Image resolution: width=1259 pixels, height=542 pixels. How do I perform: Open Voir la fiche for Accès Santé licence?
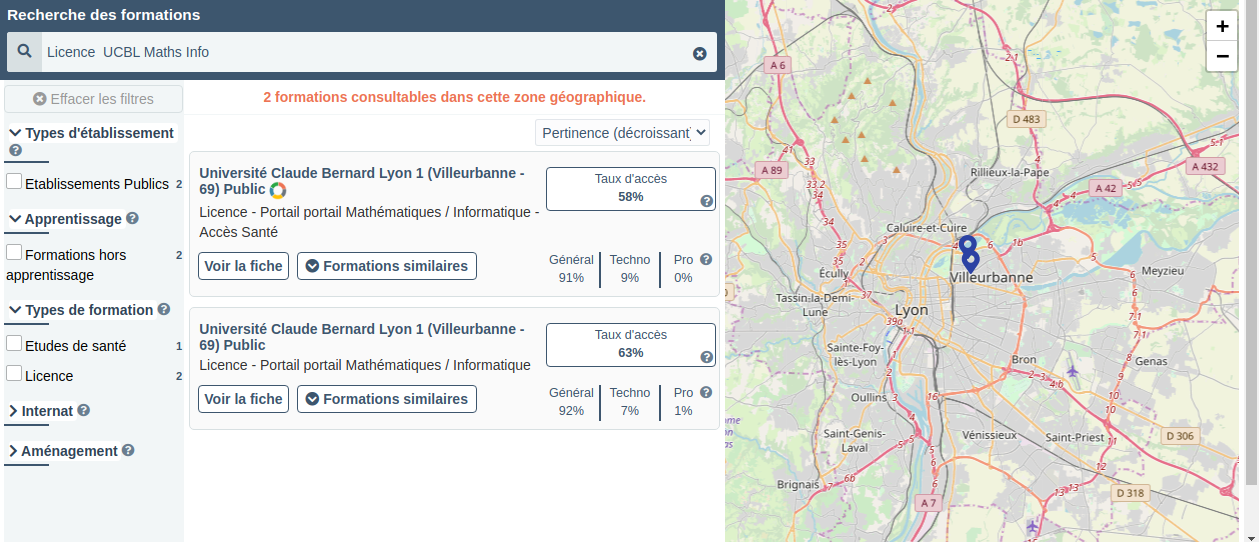coord(244,266)
